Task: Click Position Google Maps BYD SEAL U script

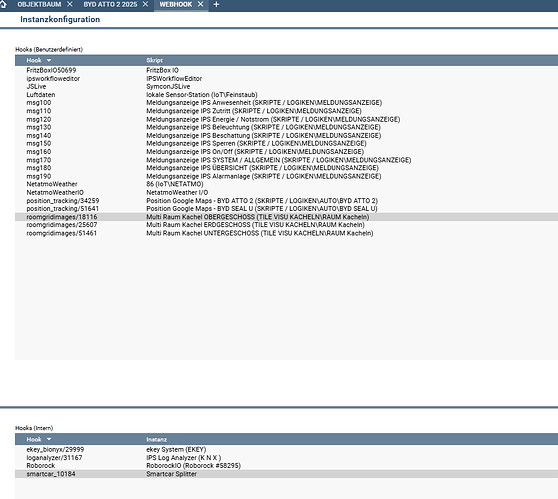Action: (x=262, y=209)
